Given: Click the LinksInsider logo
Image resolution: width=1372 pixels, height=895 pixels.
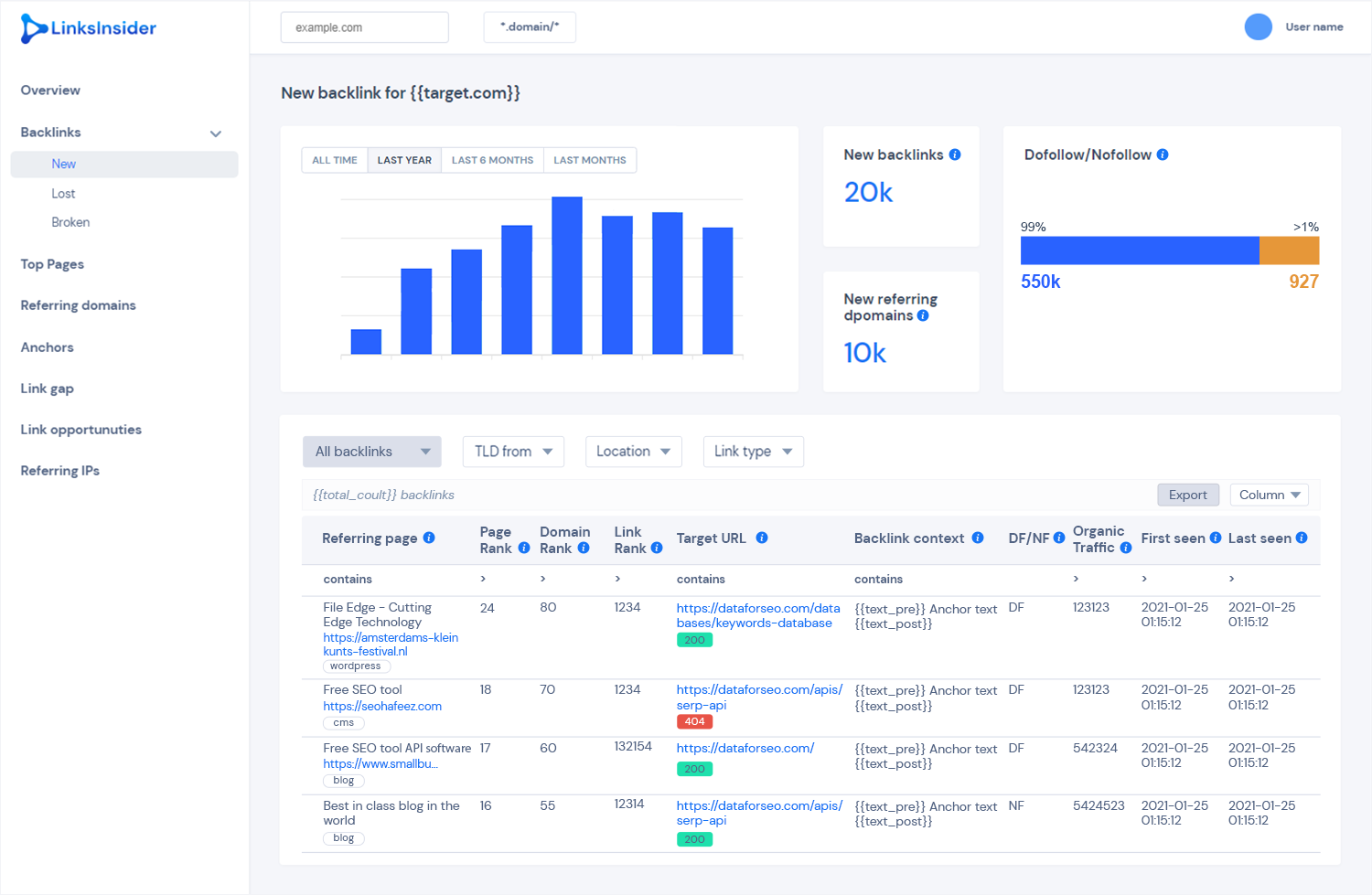Looking at the screenshot, I should pyautogui.click(x=88, y=28).
